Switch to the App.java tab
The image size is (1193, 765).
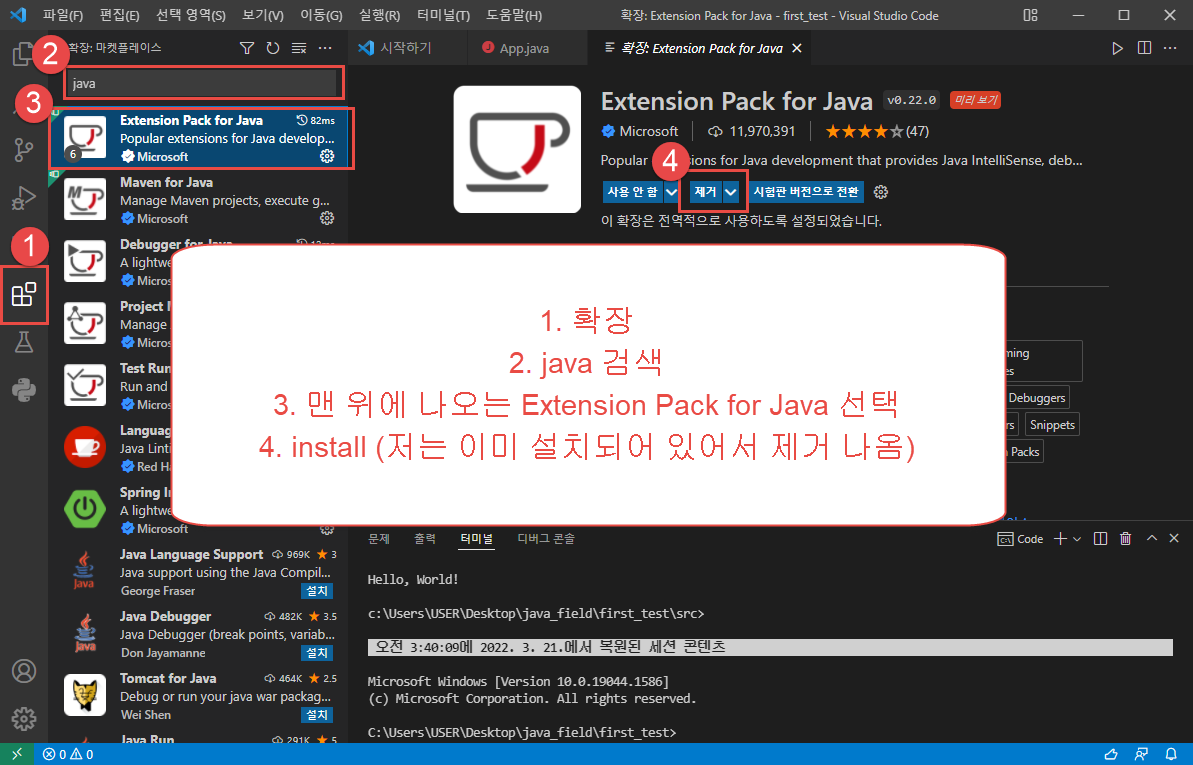pyautogui.click(x=524, y=48)
